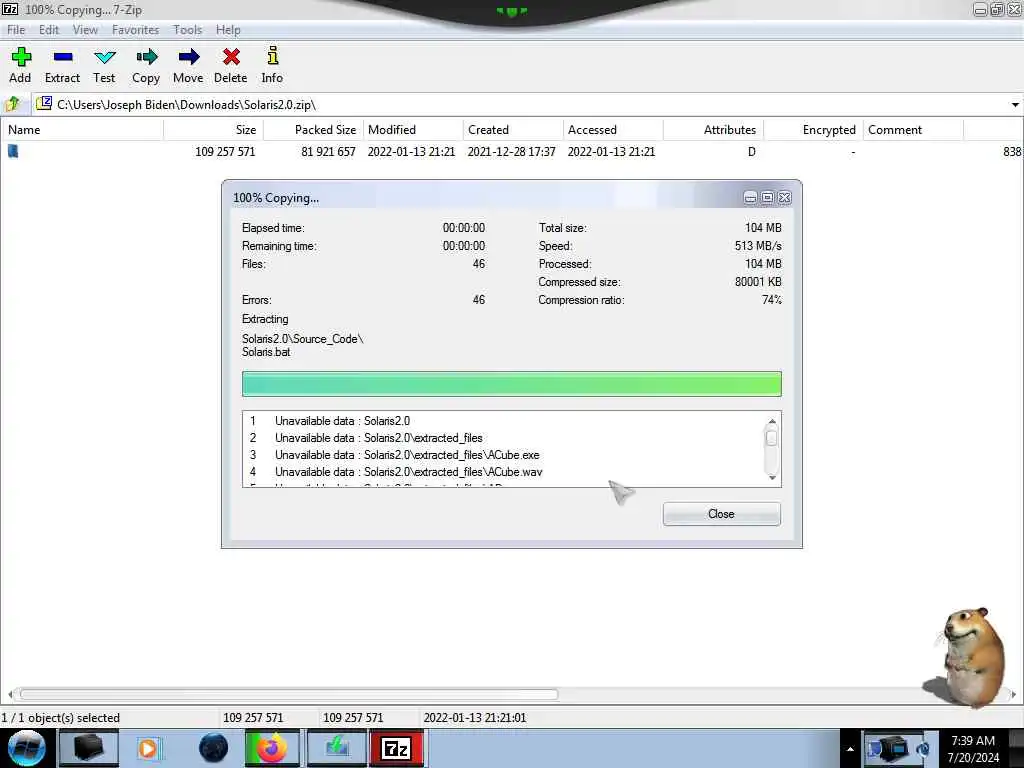The image size is (1024, 768).
Task: Show hidden system tray icons
Action: [850, 749]
